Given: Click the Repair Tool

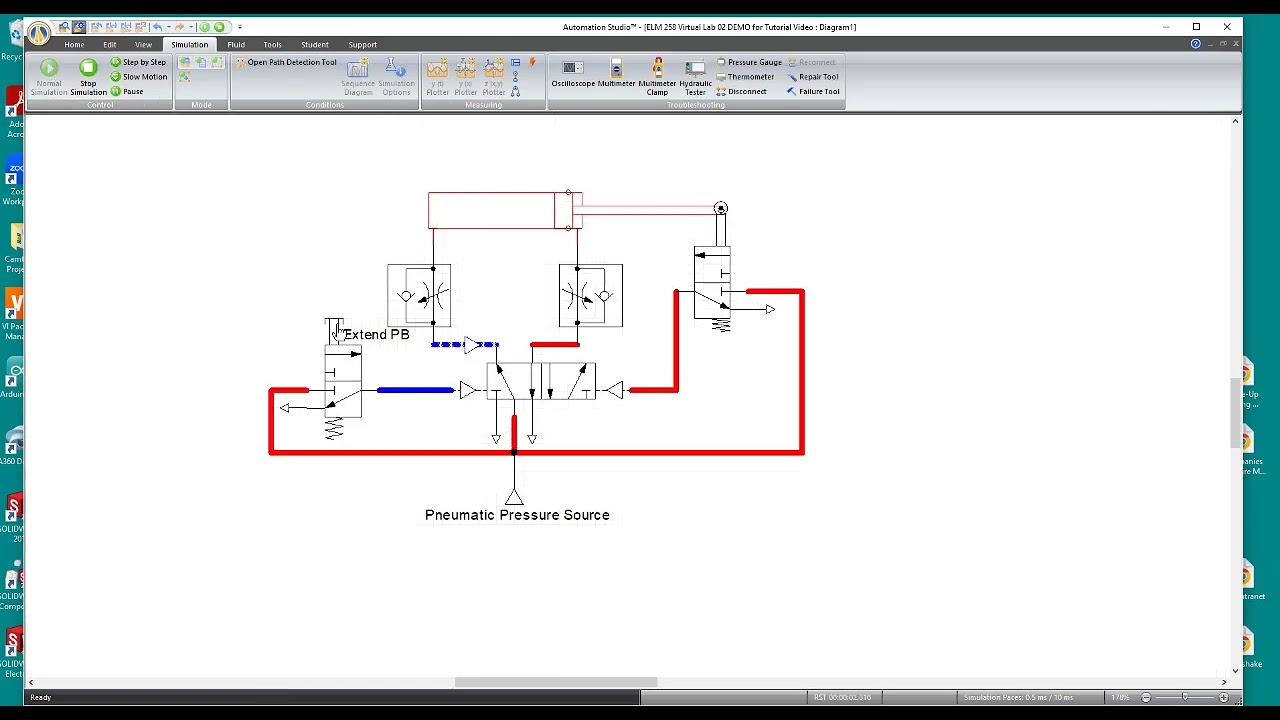Looking at the screenshot, I should click(812, 77).
